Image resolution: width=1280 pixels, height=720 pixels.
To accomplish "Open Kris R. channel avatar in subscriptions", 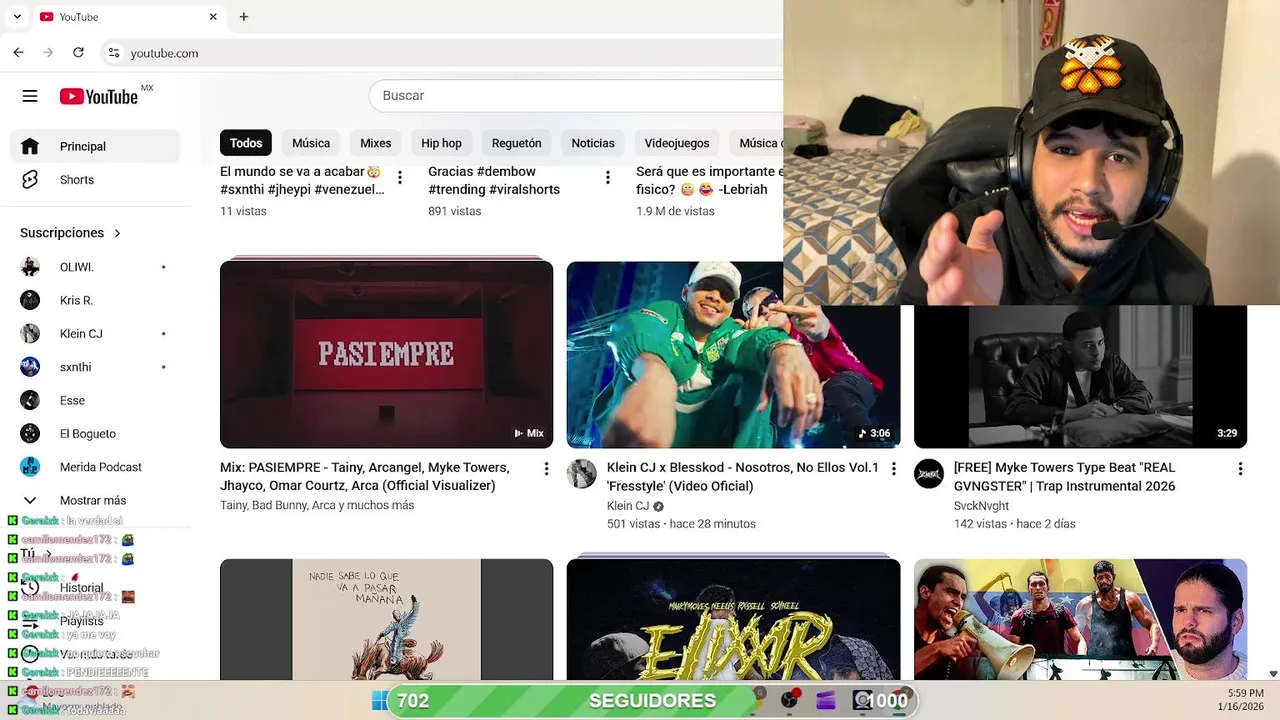I will [30, 300].
